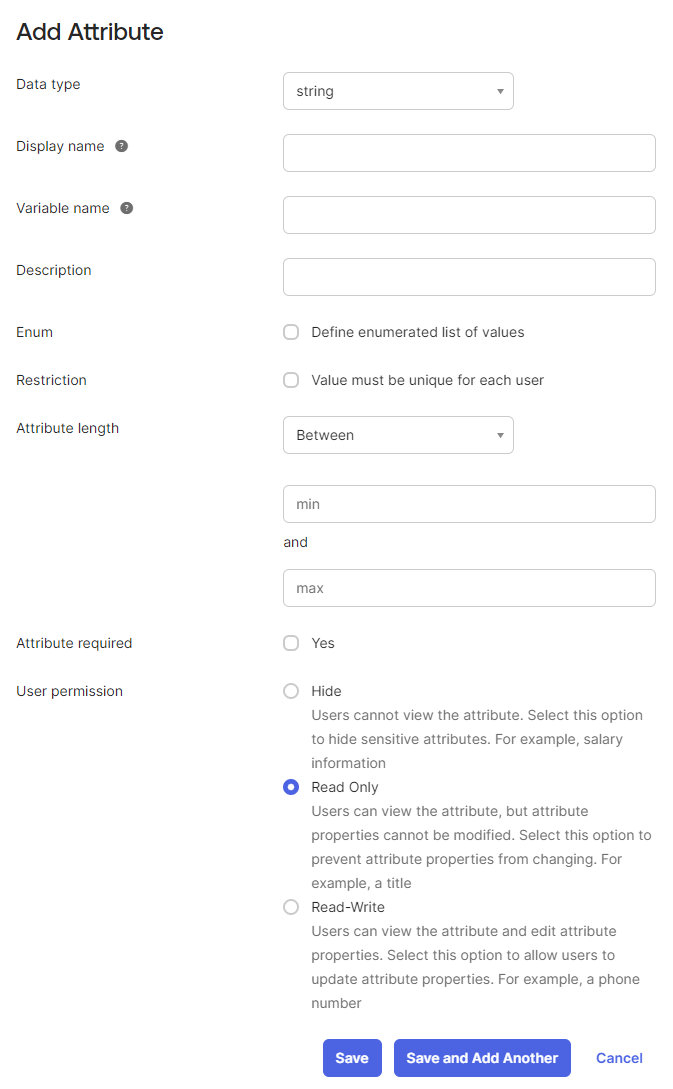This screenshot has width=673, height=1089.
Task: Select the Hide user permission option
Action: click(x=291, y=691)
